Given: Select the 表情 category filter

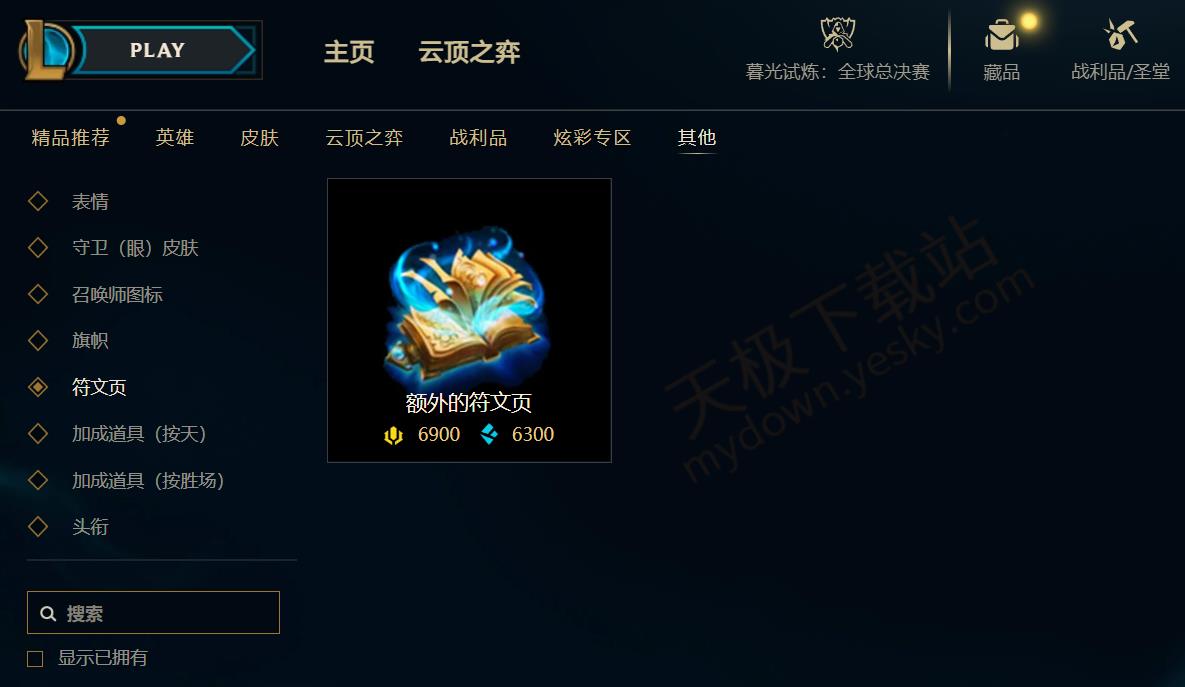Looking at the screenshot, I should pos(90,202).
